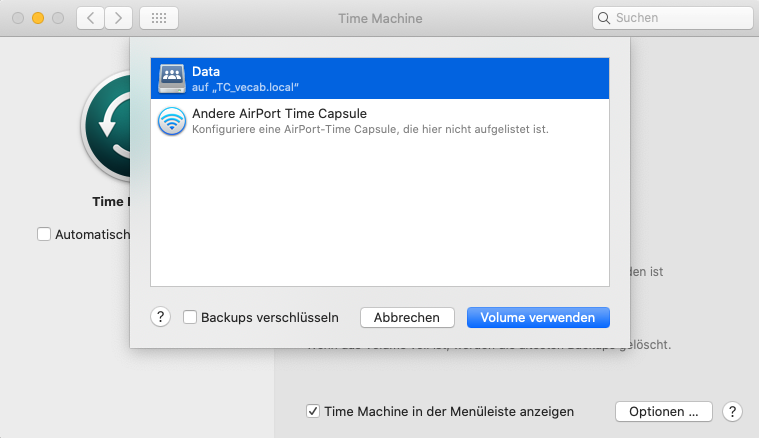The image size is (759, 438).
Task: Click the show all preferences grid icon
Action: pos(159,18)
